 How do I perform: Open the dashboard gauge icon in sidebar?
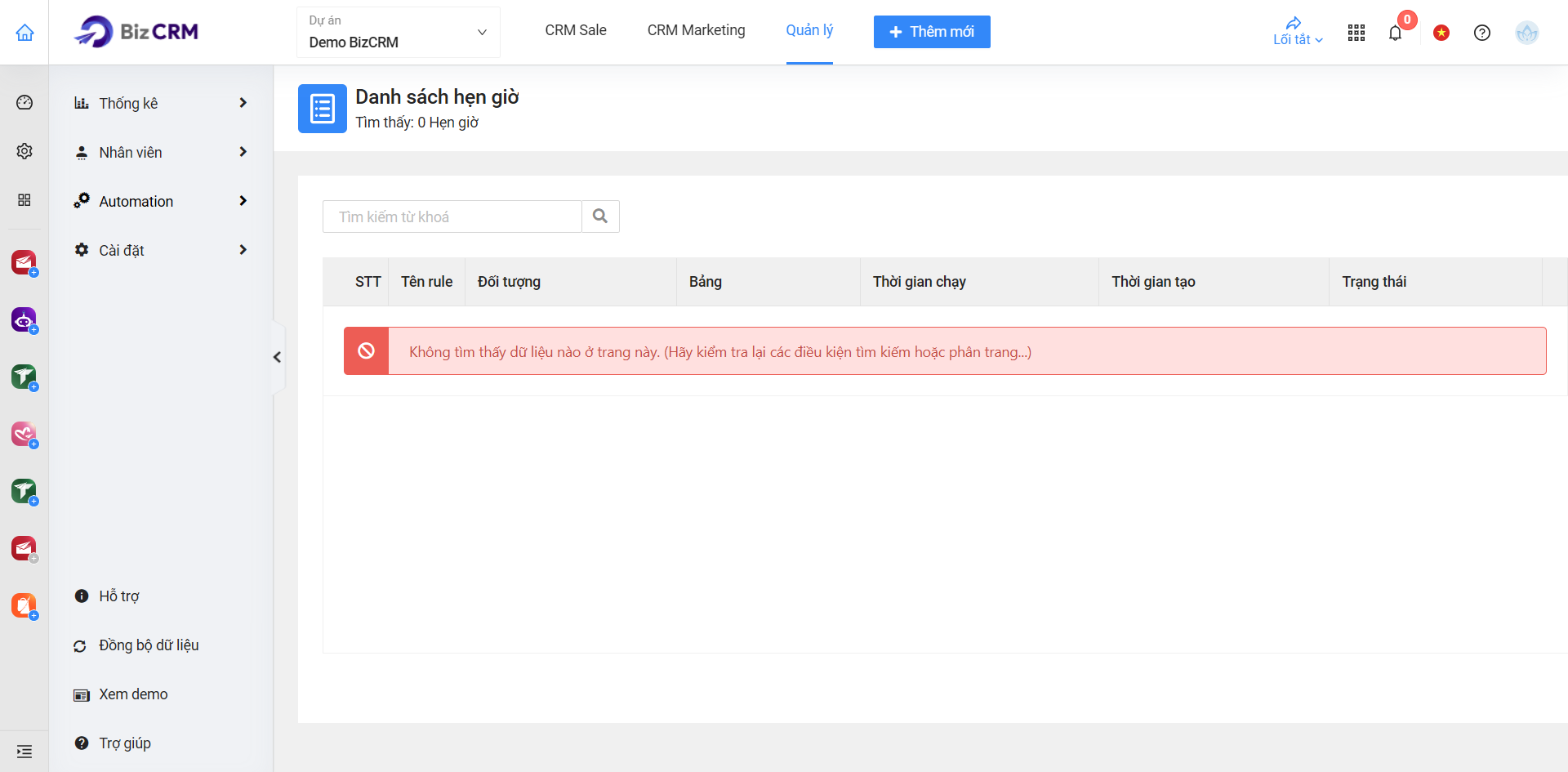point(24,102)
